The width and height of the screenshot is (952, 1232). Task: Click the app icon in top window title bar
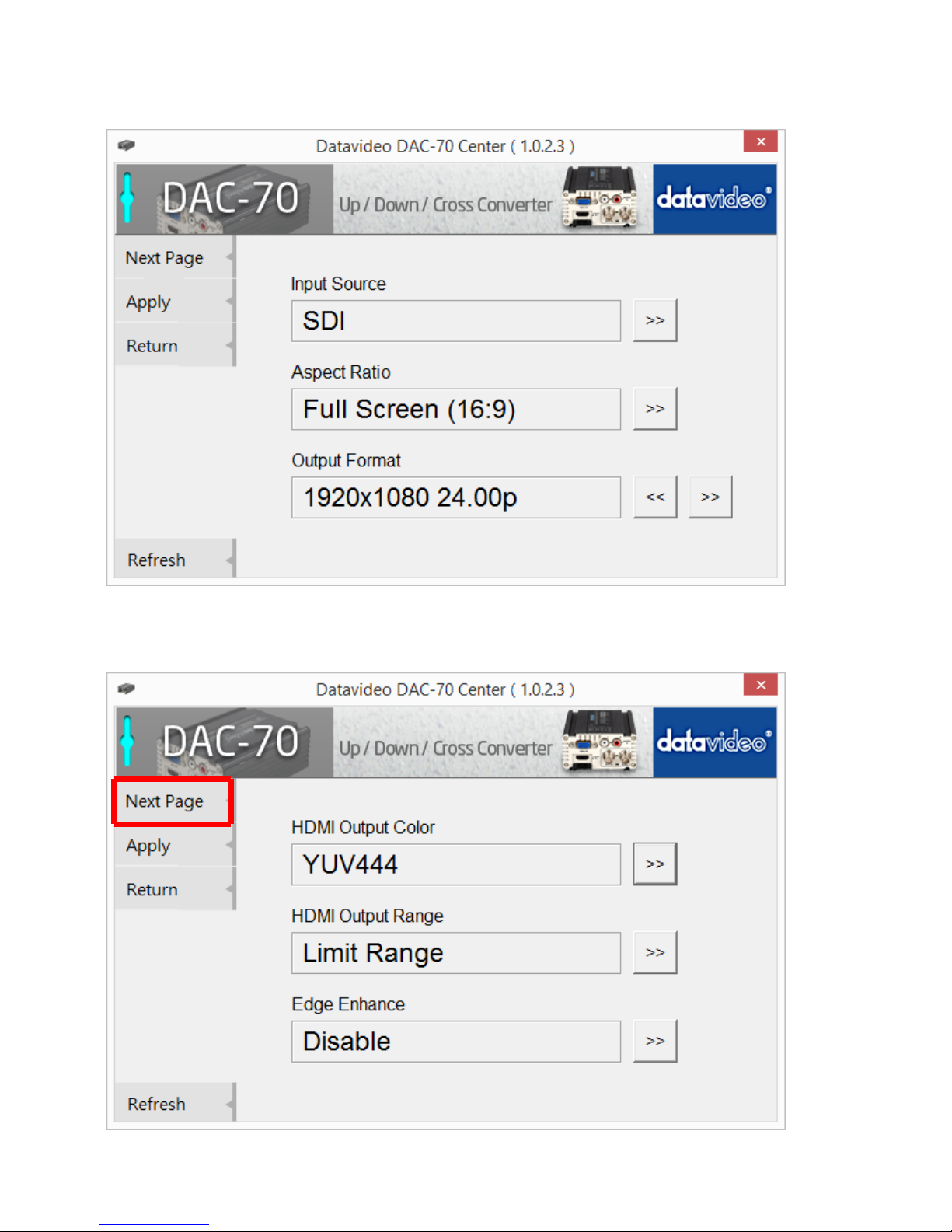[126, 145]
